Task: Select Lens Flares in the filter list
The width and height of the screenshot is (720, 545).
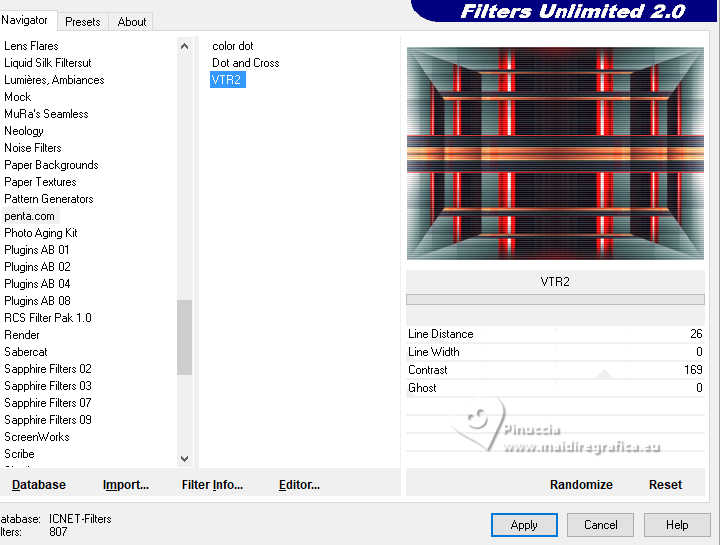Action: [31, 46]
